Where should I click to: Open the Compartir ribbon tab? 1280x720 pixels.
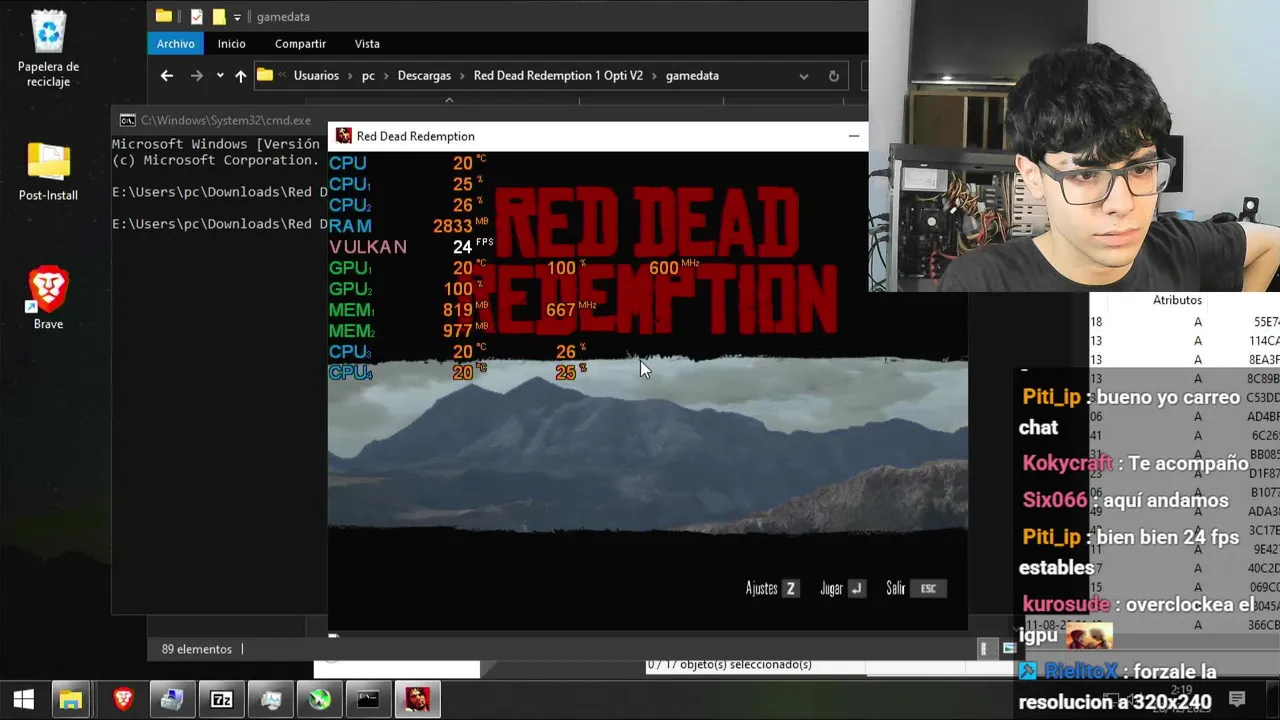(x=300, y=44)
